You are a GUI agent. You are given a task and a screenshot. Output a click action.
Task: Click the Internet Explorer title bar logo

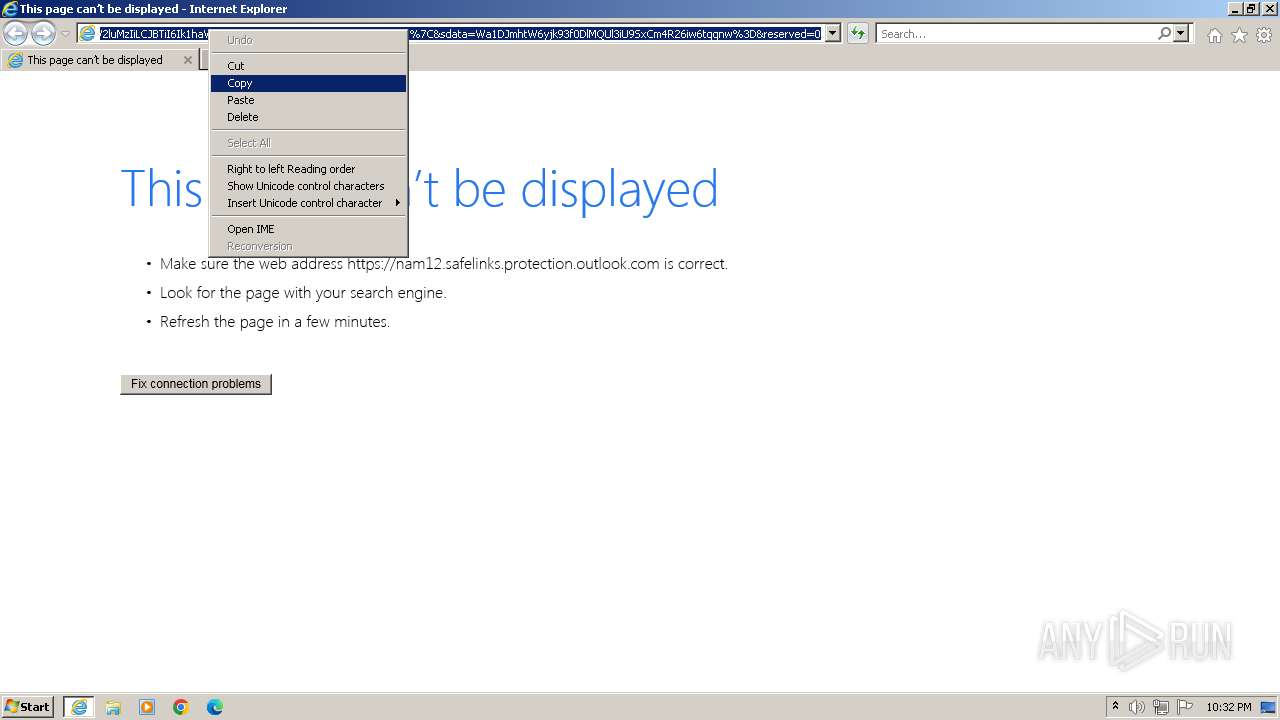[x=10, y=9]
